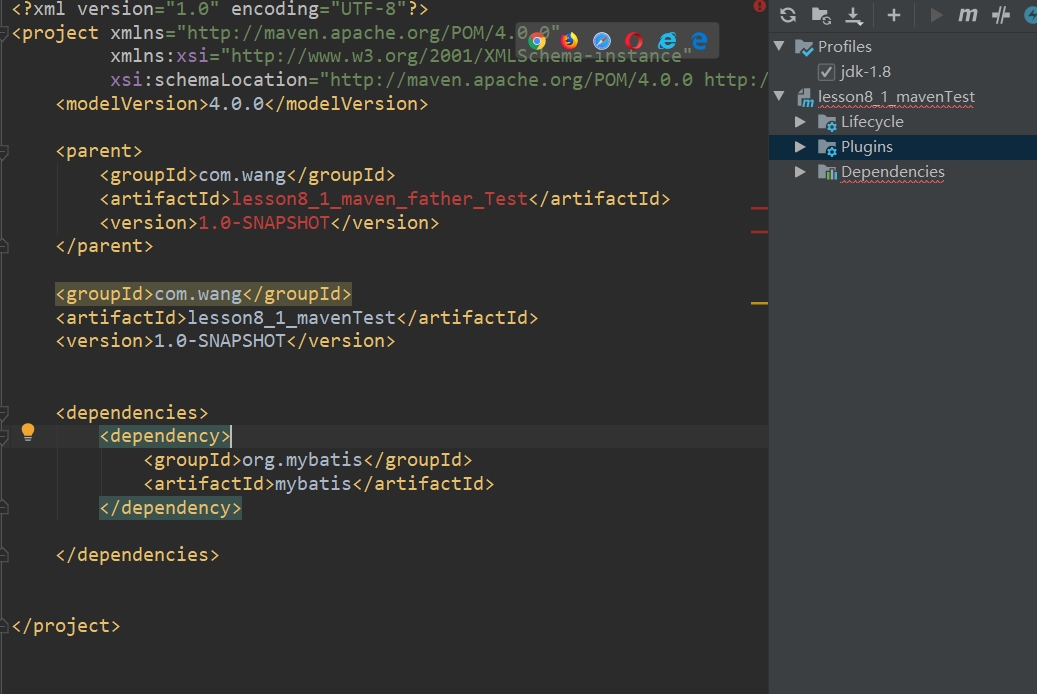The width and height of the screenshot is (1037, 694).
Task: Click groupId org.mybatis line
Action: pos(308,460)
